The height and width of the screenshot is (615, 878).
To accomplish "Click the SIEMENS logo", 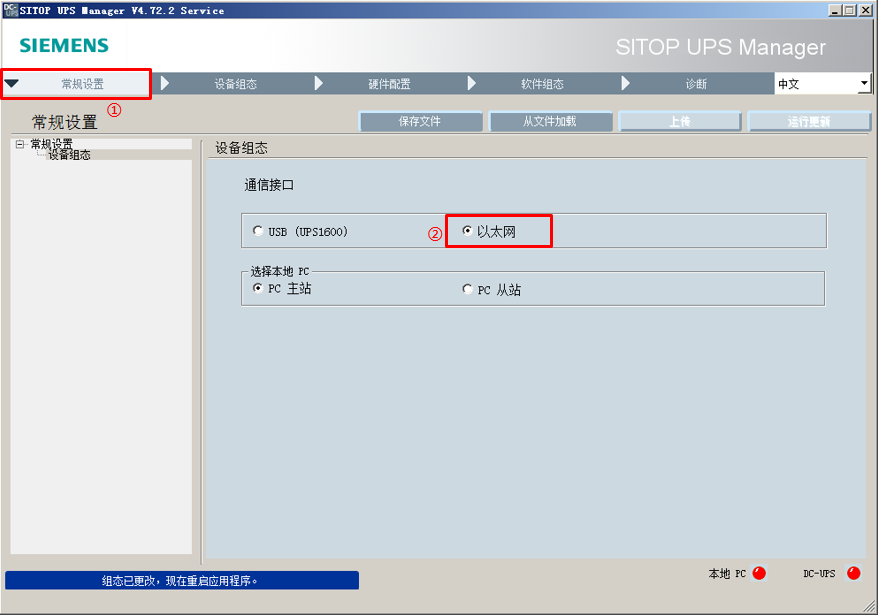I will (x=63, y=45).
